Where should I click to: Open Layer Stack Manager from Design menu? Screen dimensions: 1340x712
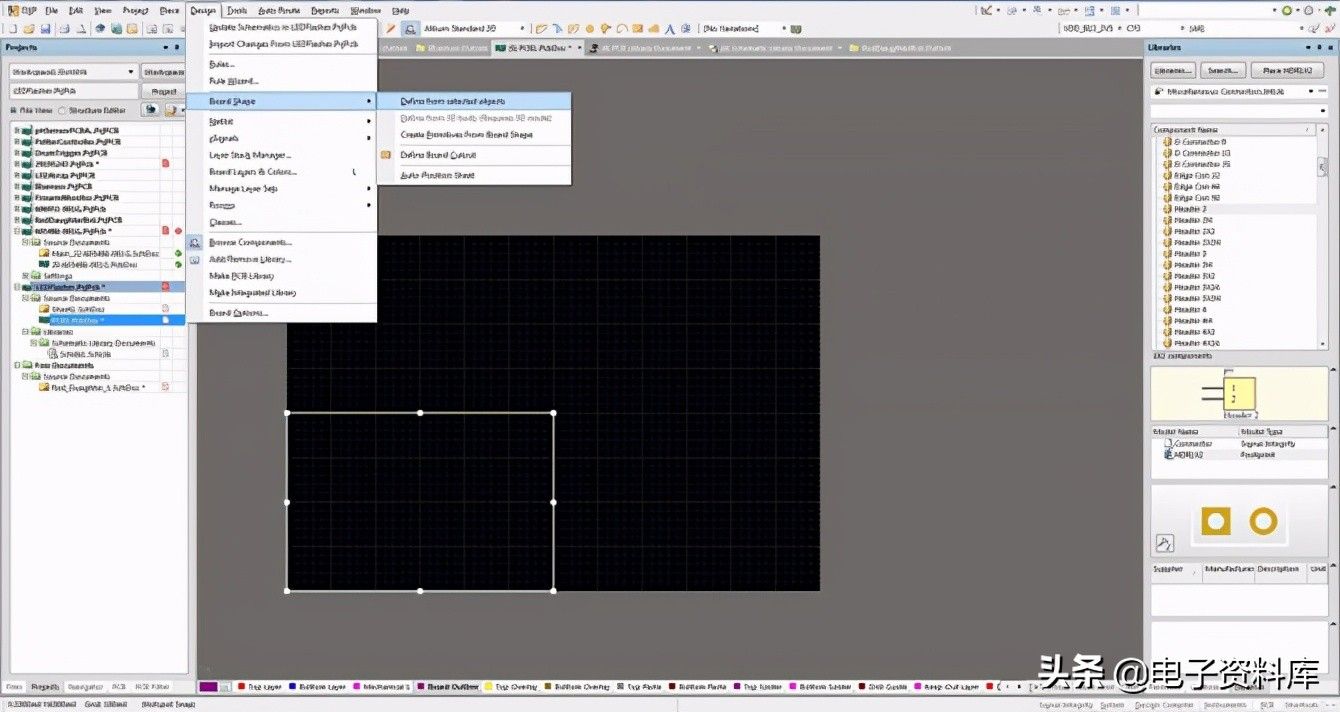click(x=250, y=155)
